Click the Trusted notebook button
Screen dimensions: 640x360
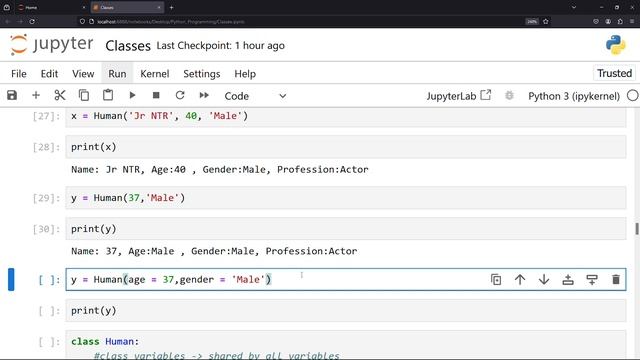coord(614,73)
